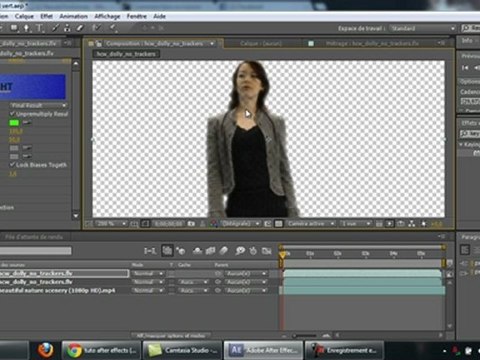Open the Affichage menu

pos(107,16)
